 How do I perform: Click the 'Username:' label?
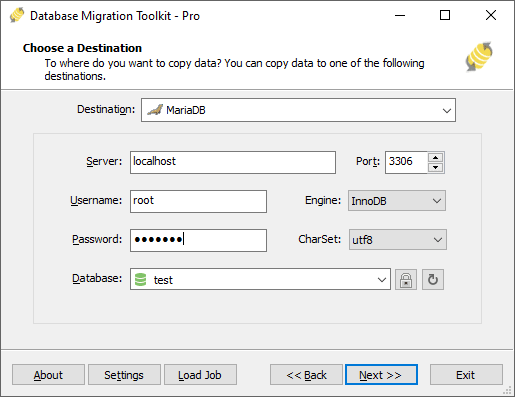[x=96, y=200]
